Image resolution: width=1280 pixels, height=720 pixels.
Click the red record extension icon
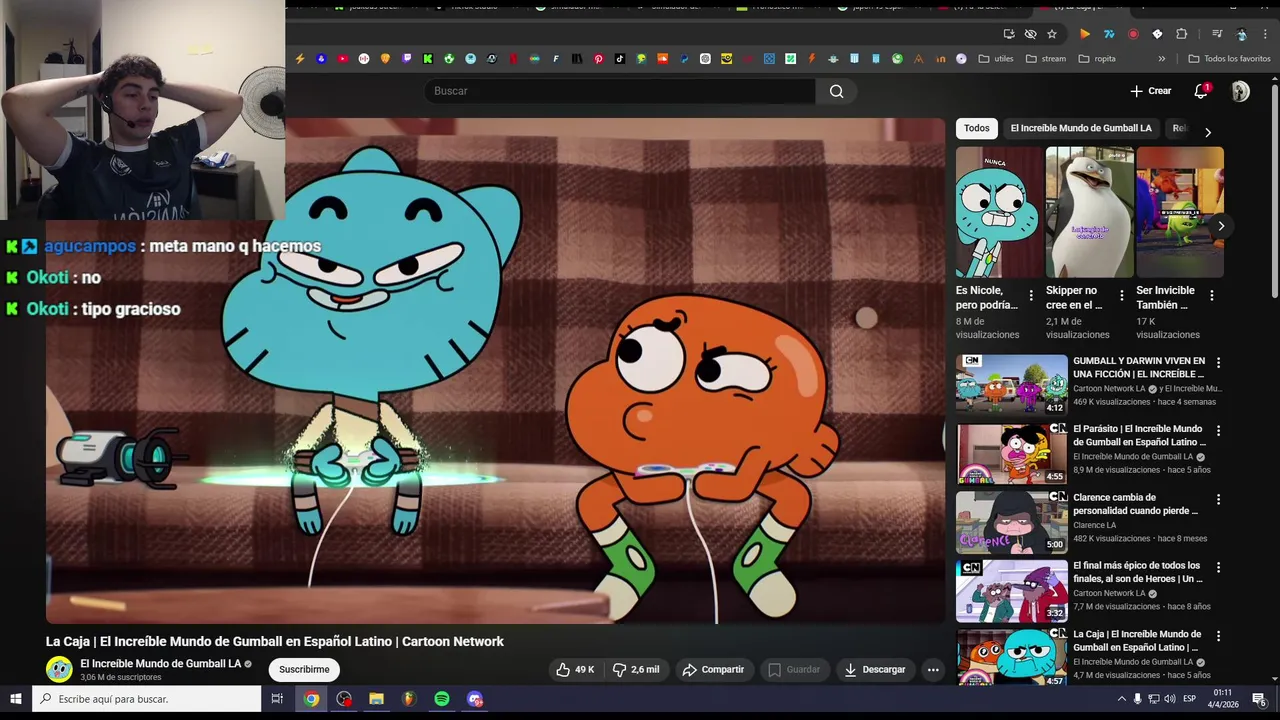click(1133, 34)
